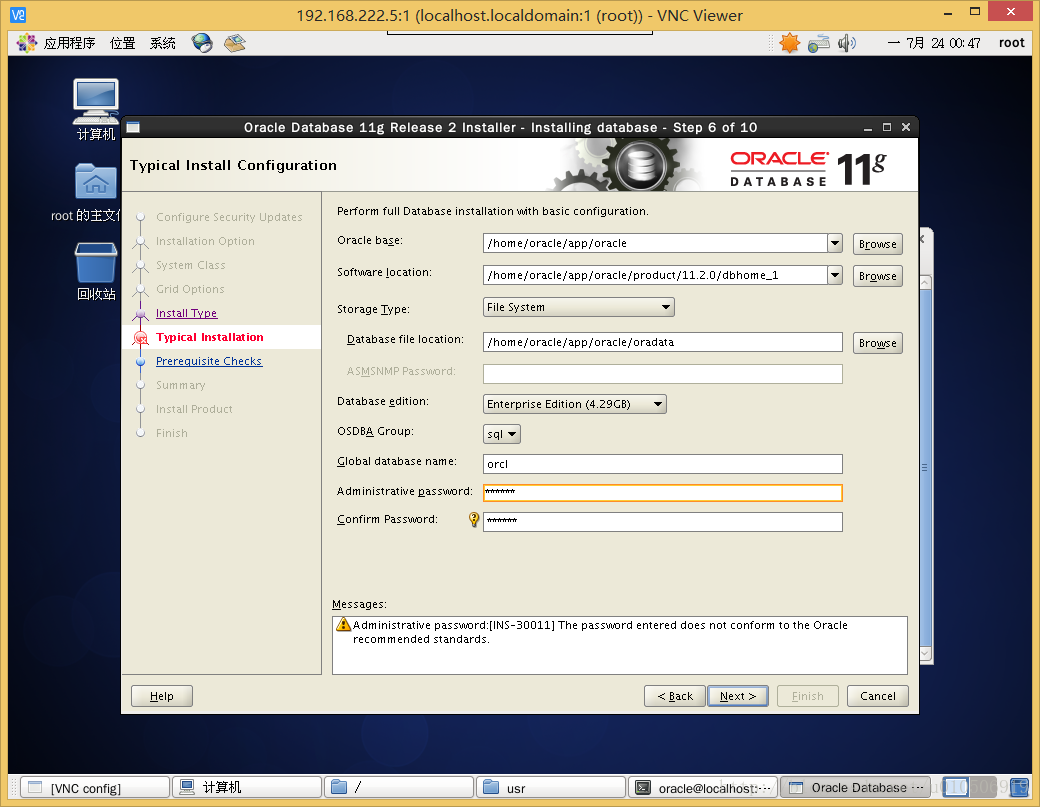This screenshot has width=1040, height=807.
Task: Browse for Oracle base directory
Action: [x=878, y=244]
